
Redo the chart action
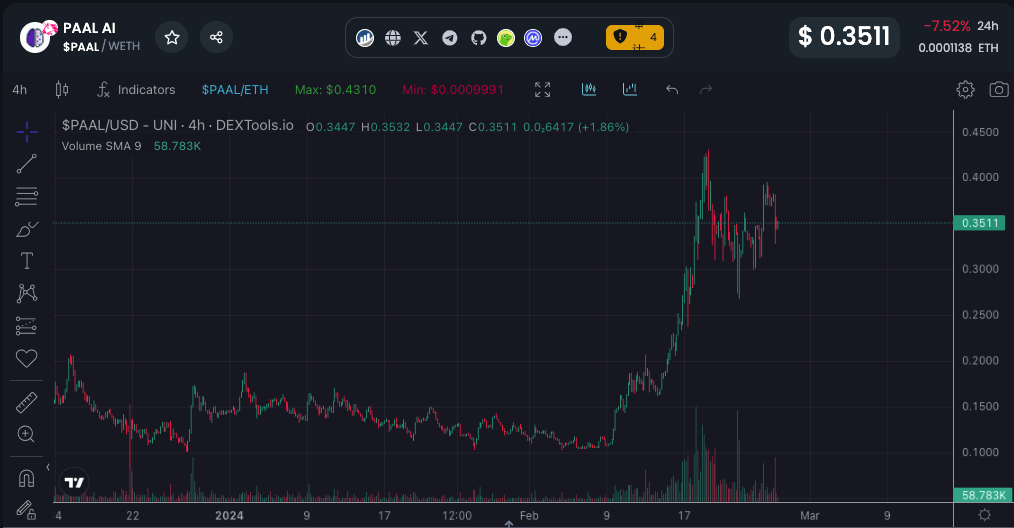706,89
